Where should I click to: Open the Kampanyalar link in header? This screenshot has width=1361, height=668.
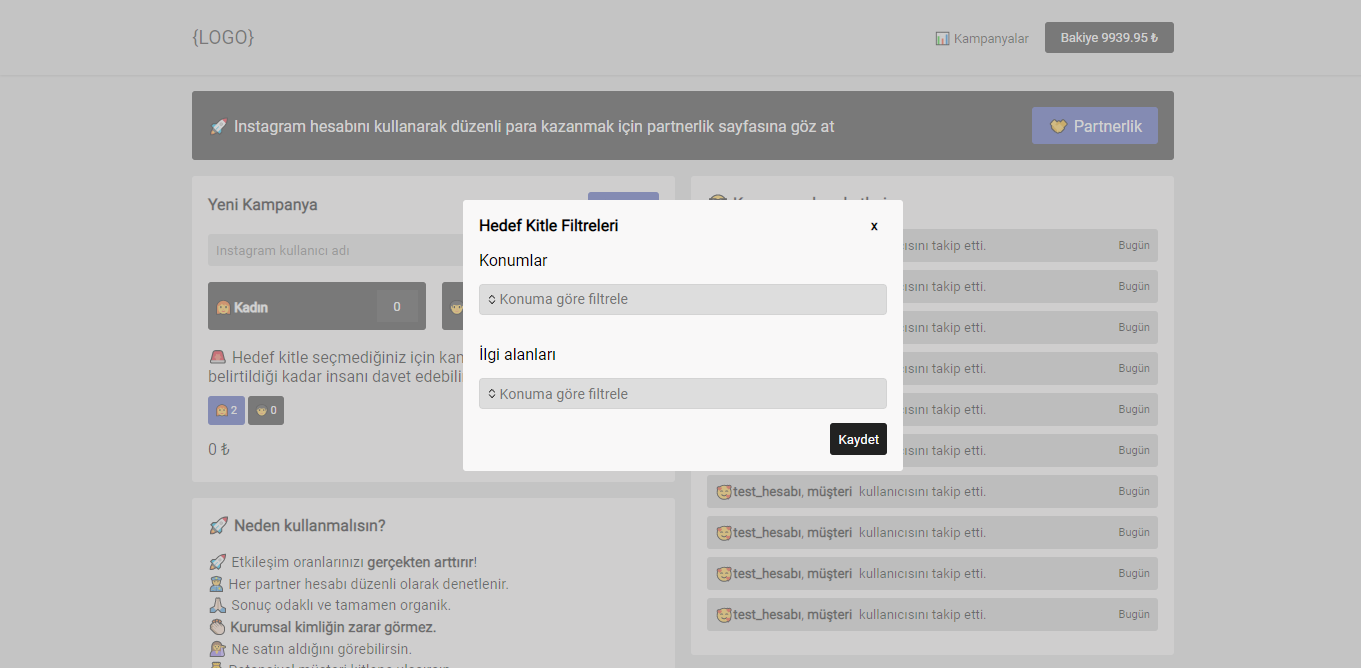pos(982,38)
